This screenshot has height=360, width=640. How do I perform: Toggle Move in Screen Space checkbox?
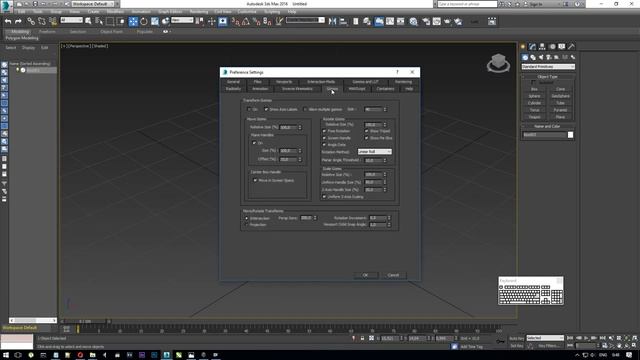[x=255, y=180]
